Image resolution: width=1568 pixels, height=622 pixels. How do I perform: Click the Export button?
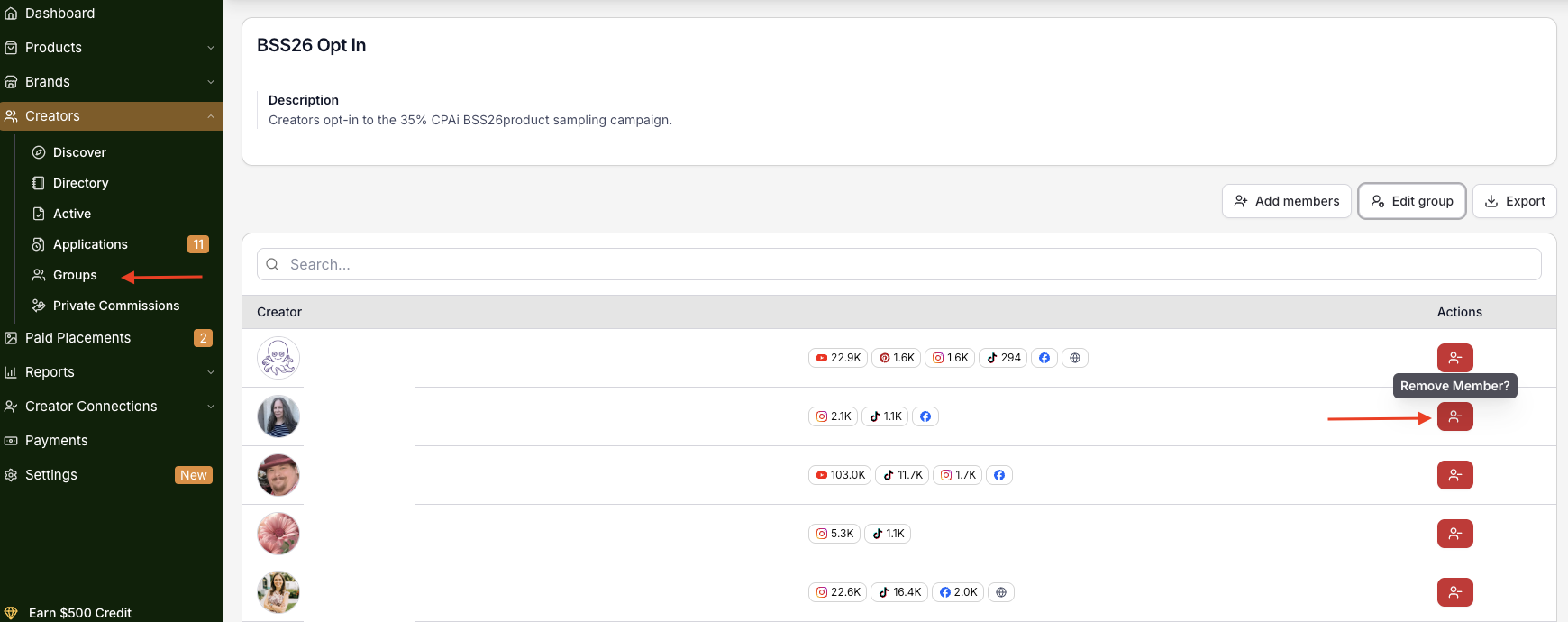(x=1514, y=201)
